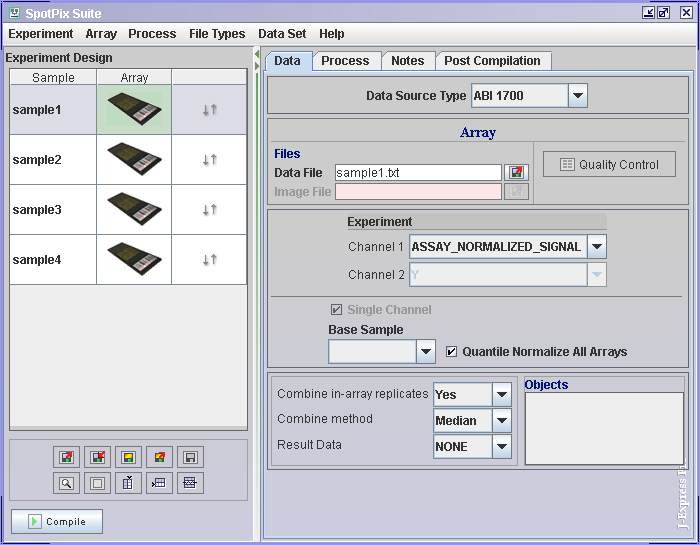
Task: Open the Combine method dropdown
Action: click(502, 420)
